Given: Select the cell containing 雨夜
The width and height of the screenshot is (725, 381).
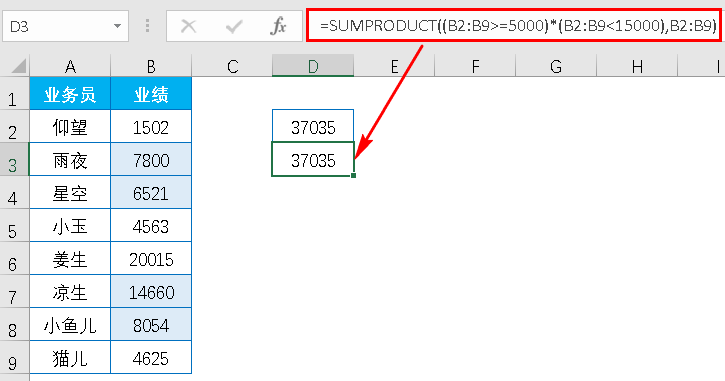Looking at the screenshot, I should point(70,160).
